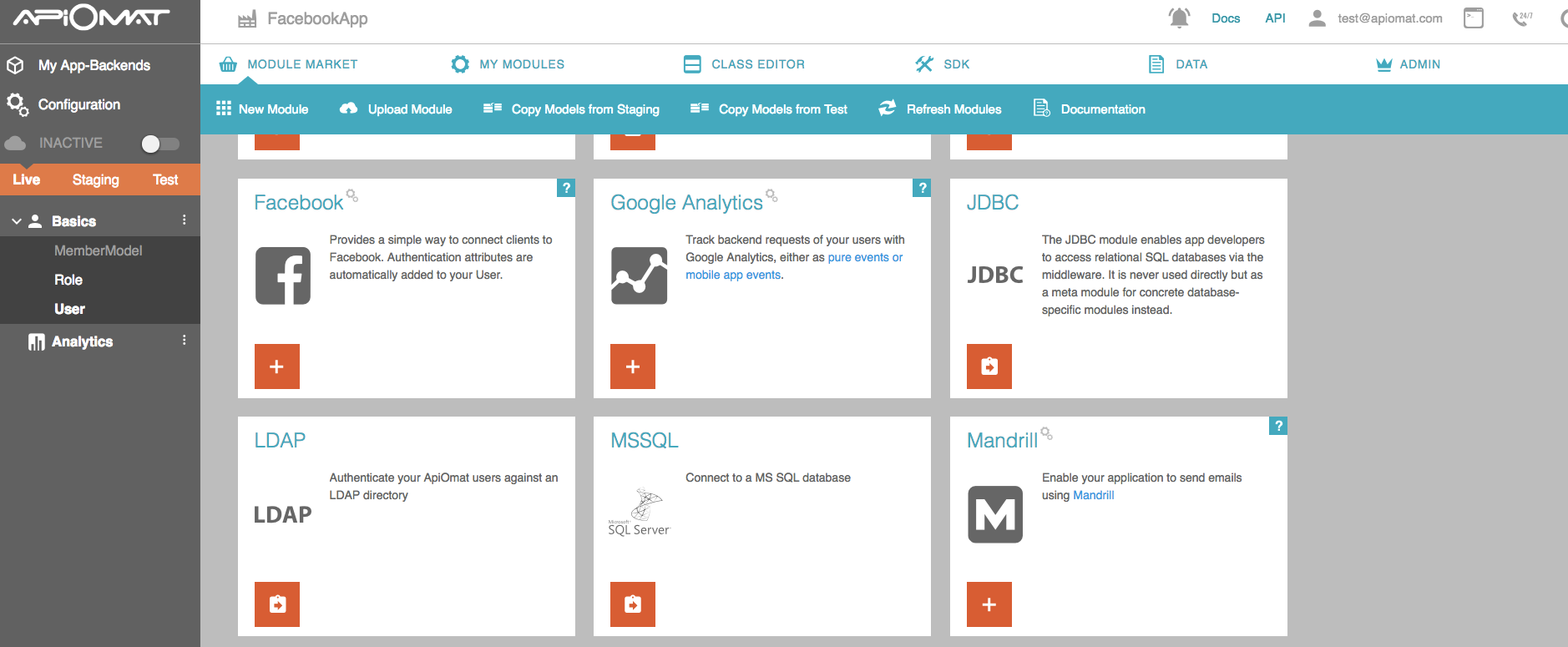Click the LDAP module title
Image resolution: width=1568 pixels, height=647 pixels.
point(280,441)
